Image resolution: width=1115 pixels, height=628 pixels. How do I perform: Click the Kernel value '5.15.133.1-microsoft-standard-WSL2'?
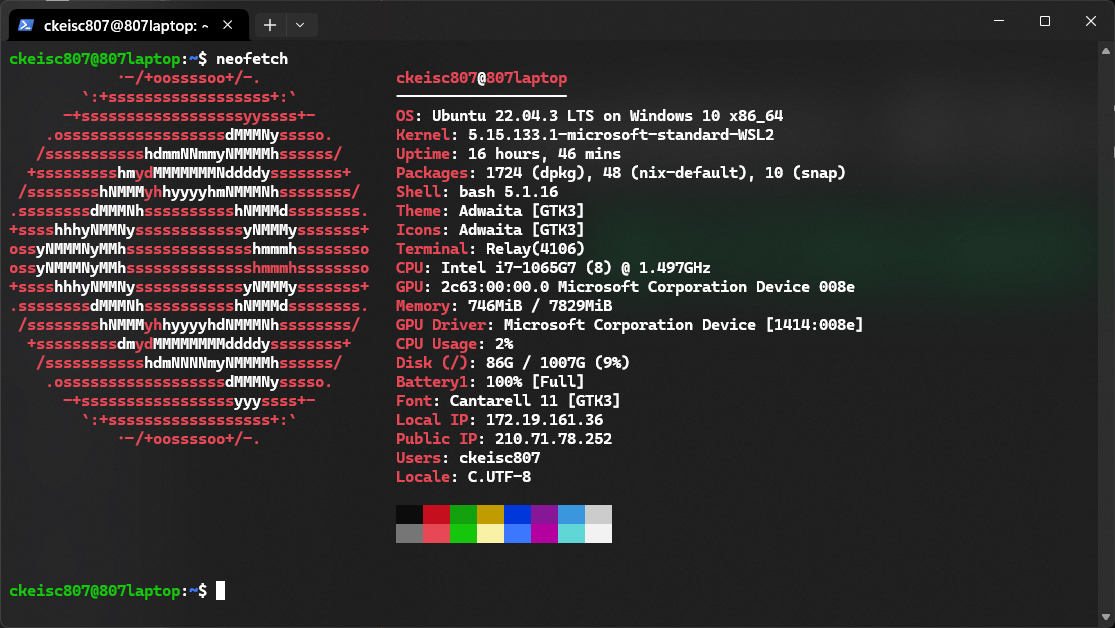pos(621,135)
